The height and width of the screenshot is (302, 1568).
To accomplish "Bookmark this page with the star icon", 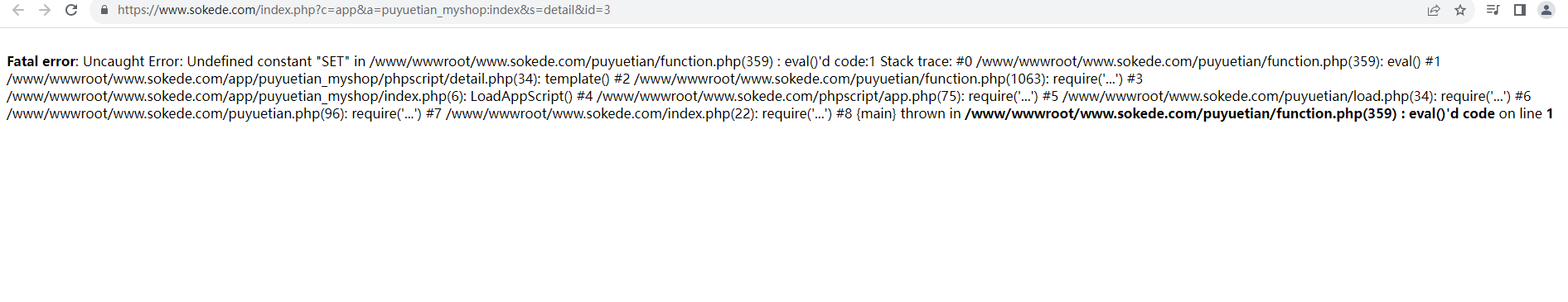I will coord(1460,10).
